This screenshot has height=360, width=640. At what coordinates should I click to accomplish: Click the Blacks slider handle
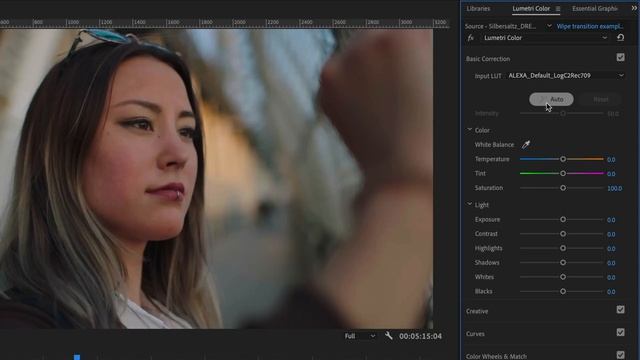coord(563,291)
